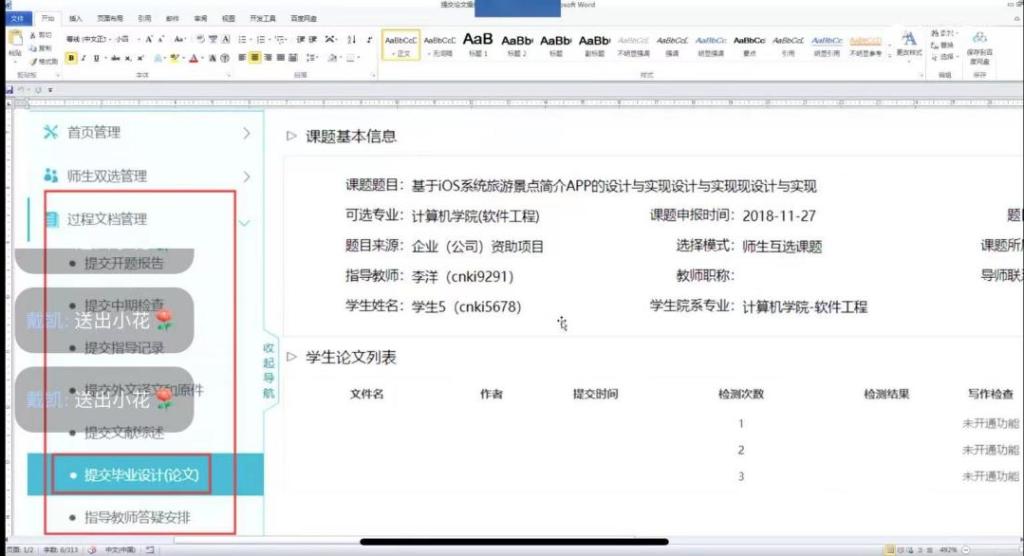Click the Save to Baidu Netdisk icon
The height and width of the screenshot is (556, 1024).
click(980, 43)
